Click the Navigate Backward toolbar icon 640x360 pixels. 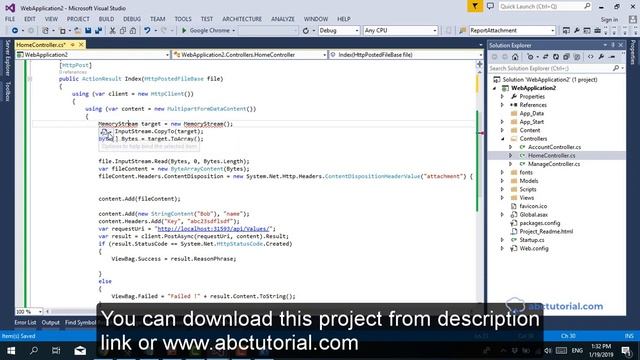pos(15,31)
